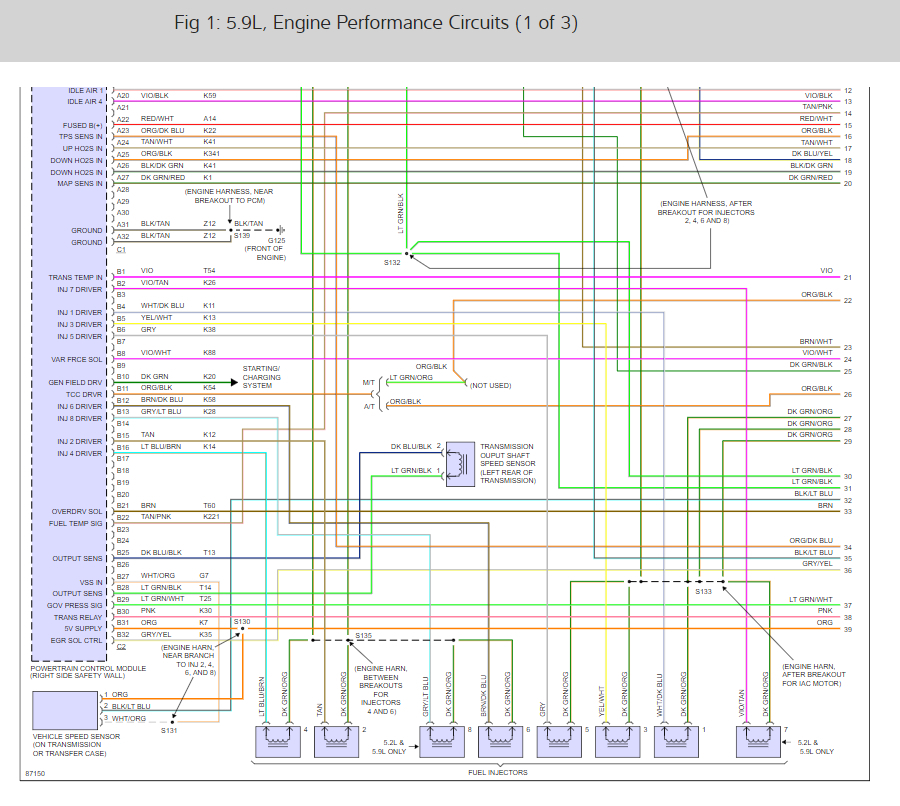Click fuel injector 7 symbol
This screenshot has width=900, height=806.
758,741
